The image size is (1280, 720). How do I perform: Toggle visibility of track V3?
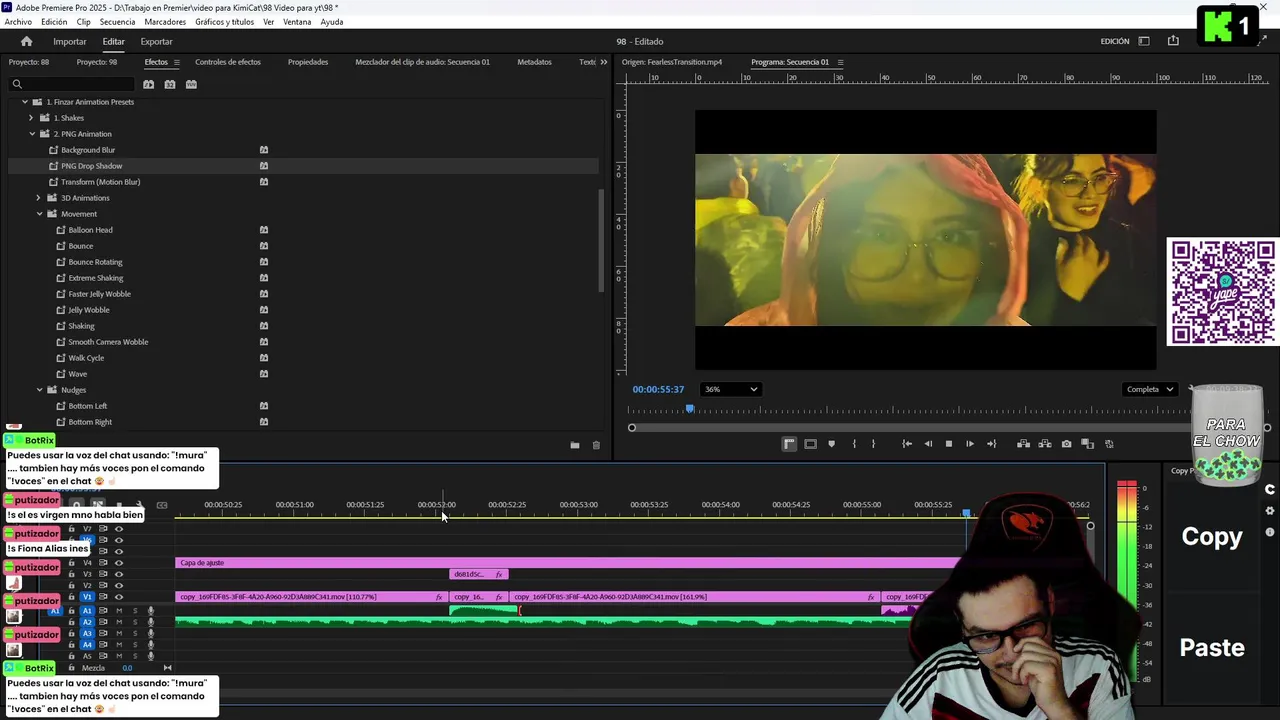pyautogui.click(x=118, y=574)
